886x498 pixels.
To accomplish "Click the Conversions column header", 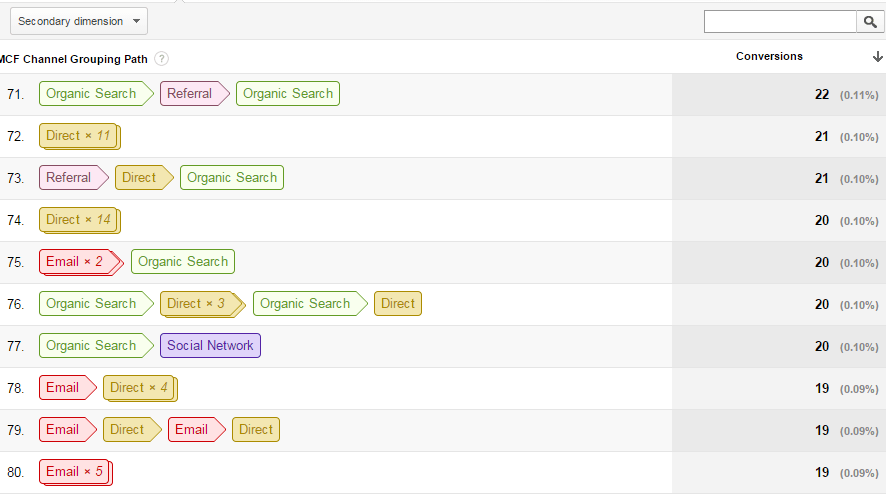I will pos(769,57).
